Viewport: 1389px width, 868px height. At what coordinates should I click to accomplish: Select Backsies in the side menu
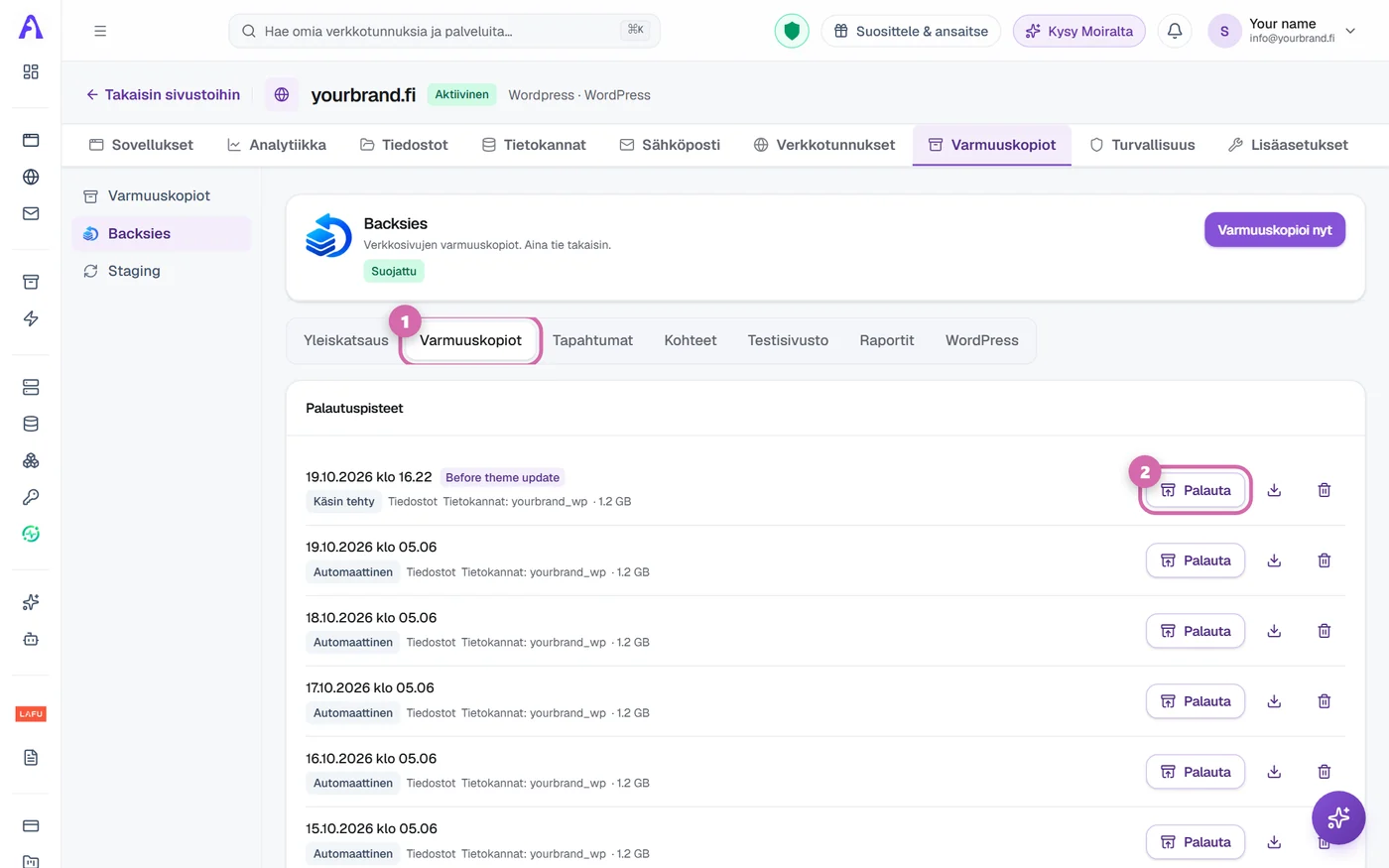(x=161, y=233)
